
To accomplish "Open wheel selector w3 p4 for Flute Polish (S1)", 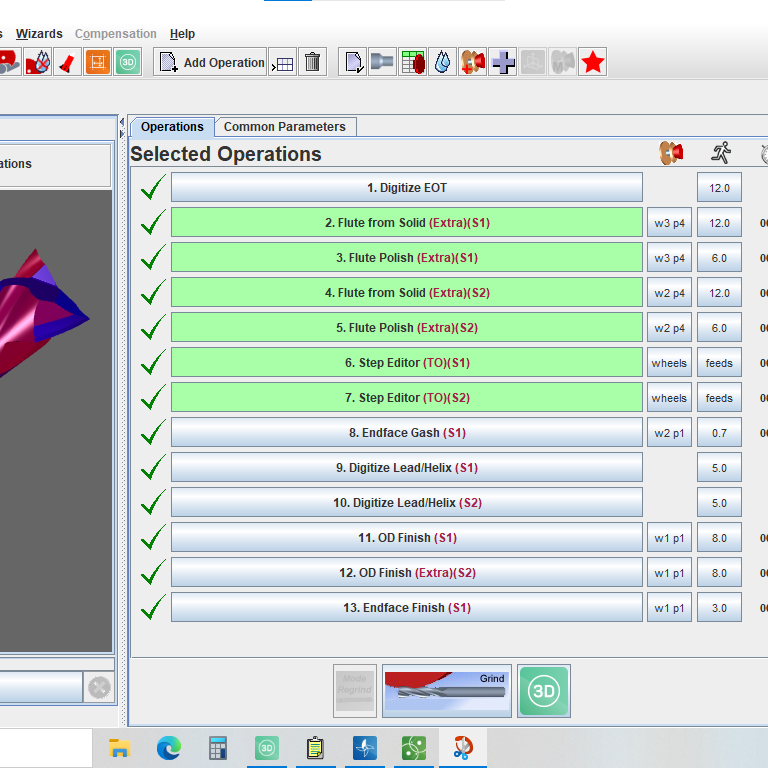I will click(x=669, y=258).
